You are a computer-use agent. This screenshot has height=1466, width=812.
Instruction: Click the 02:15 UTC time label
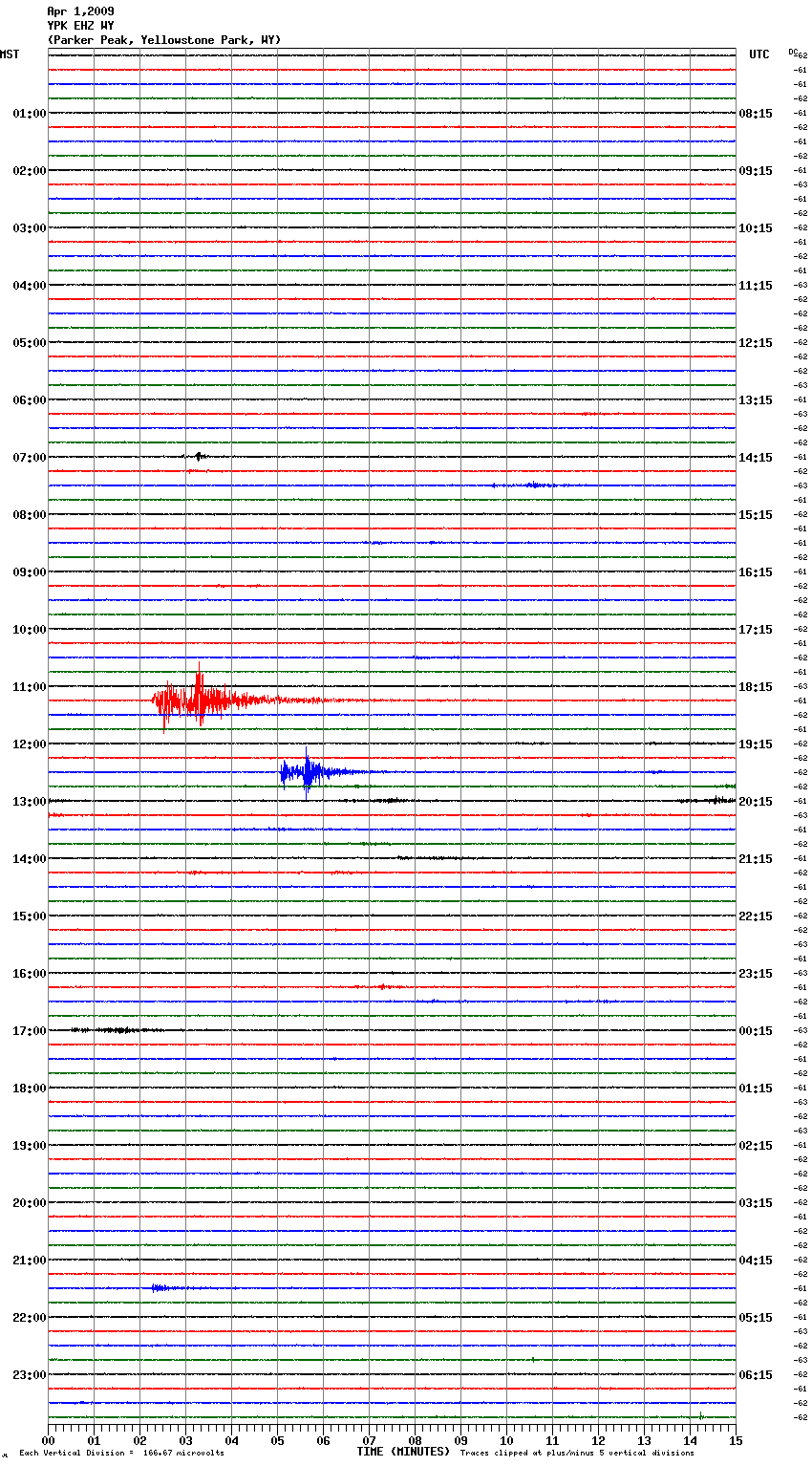point(756,1146)
